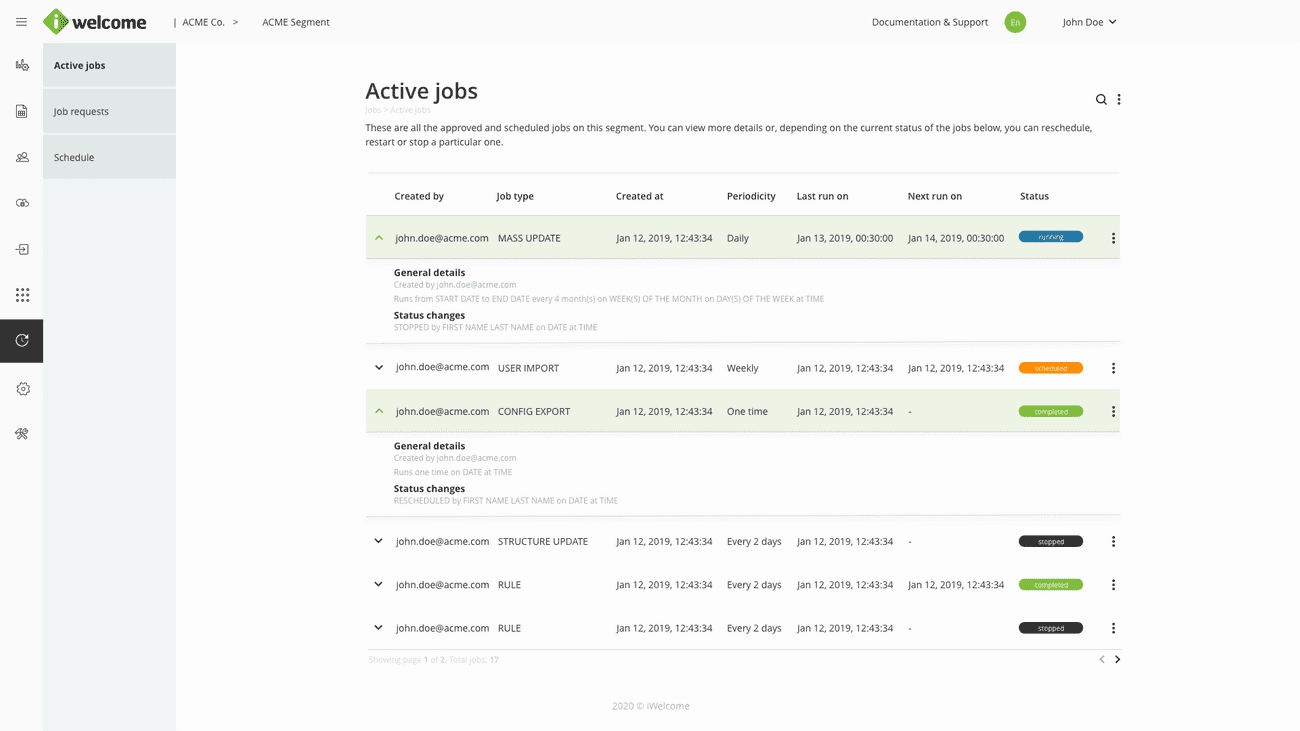Viewport: 1300px width, 731px height.
Task: Click the users icon in left sidebar
Action: pos(22,157)
